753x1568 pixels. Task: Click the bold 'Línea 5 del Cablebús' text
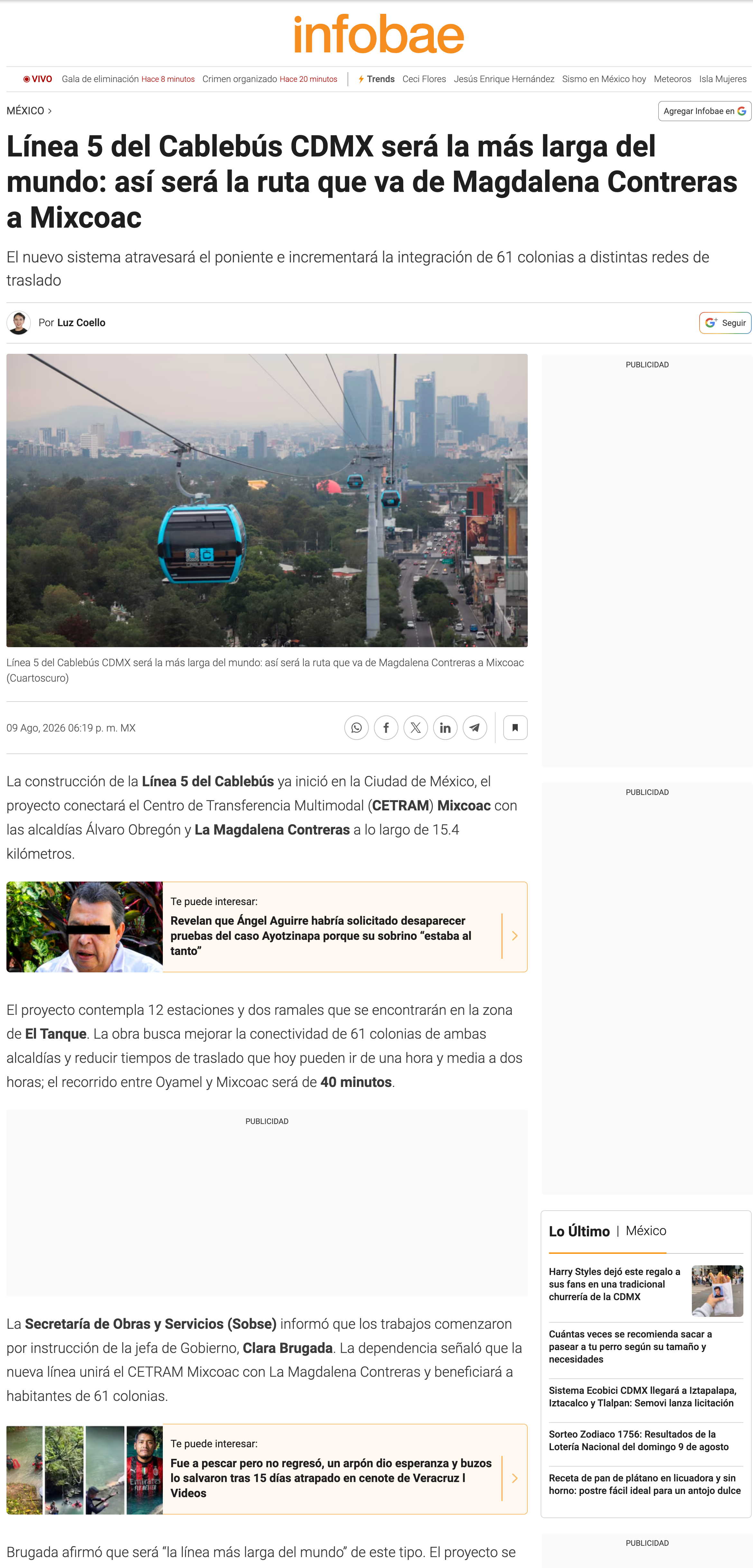coord(208,781)
